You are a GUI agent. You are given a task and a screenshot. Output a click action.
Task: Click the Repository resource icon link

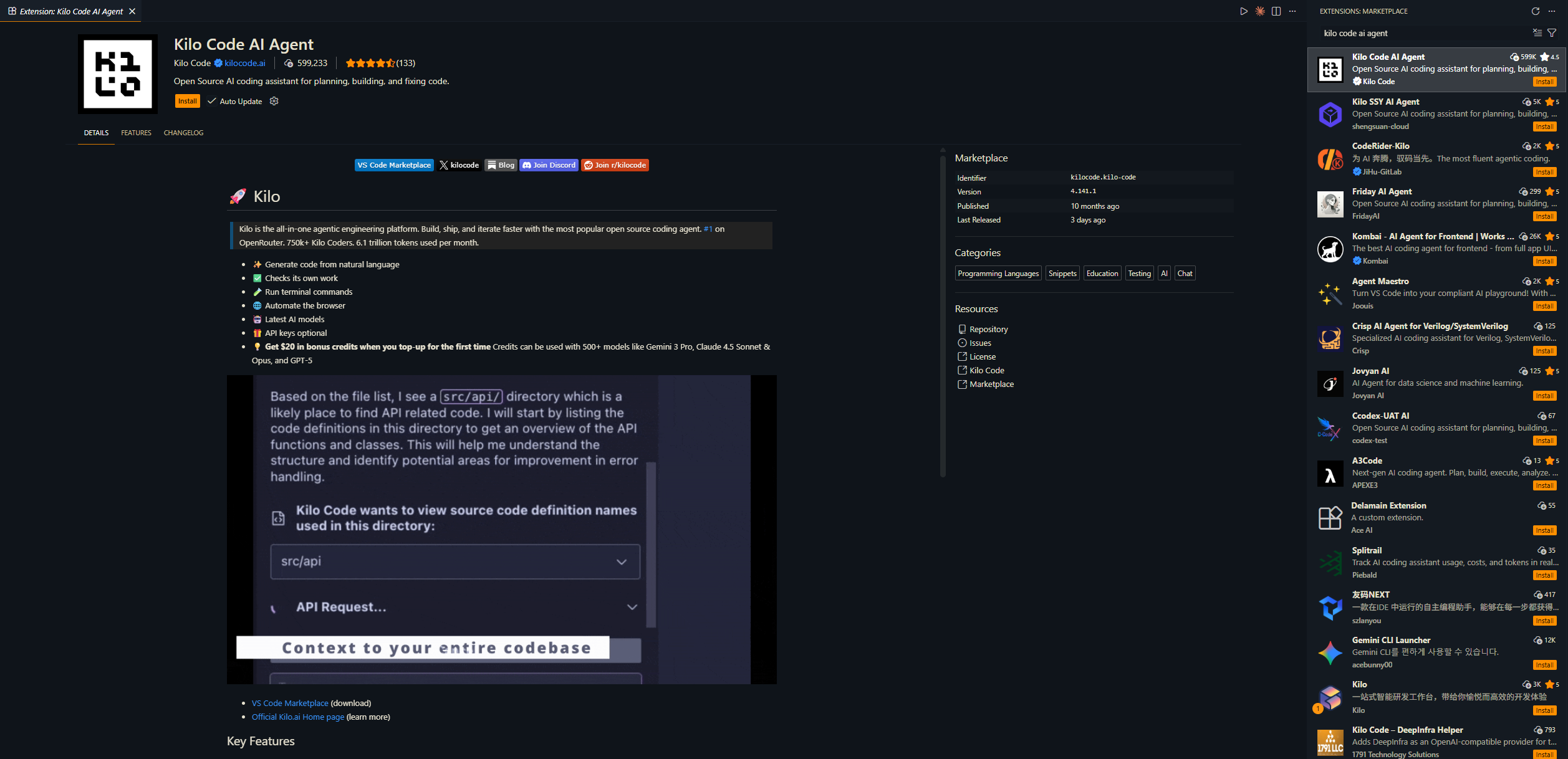click(x=962, y=329)
